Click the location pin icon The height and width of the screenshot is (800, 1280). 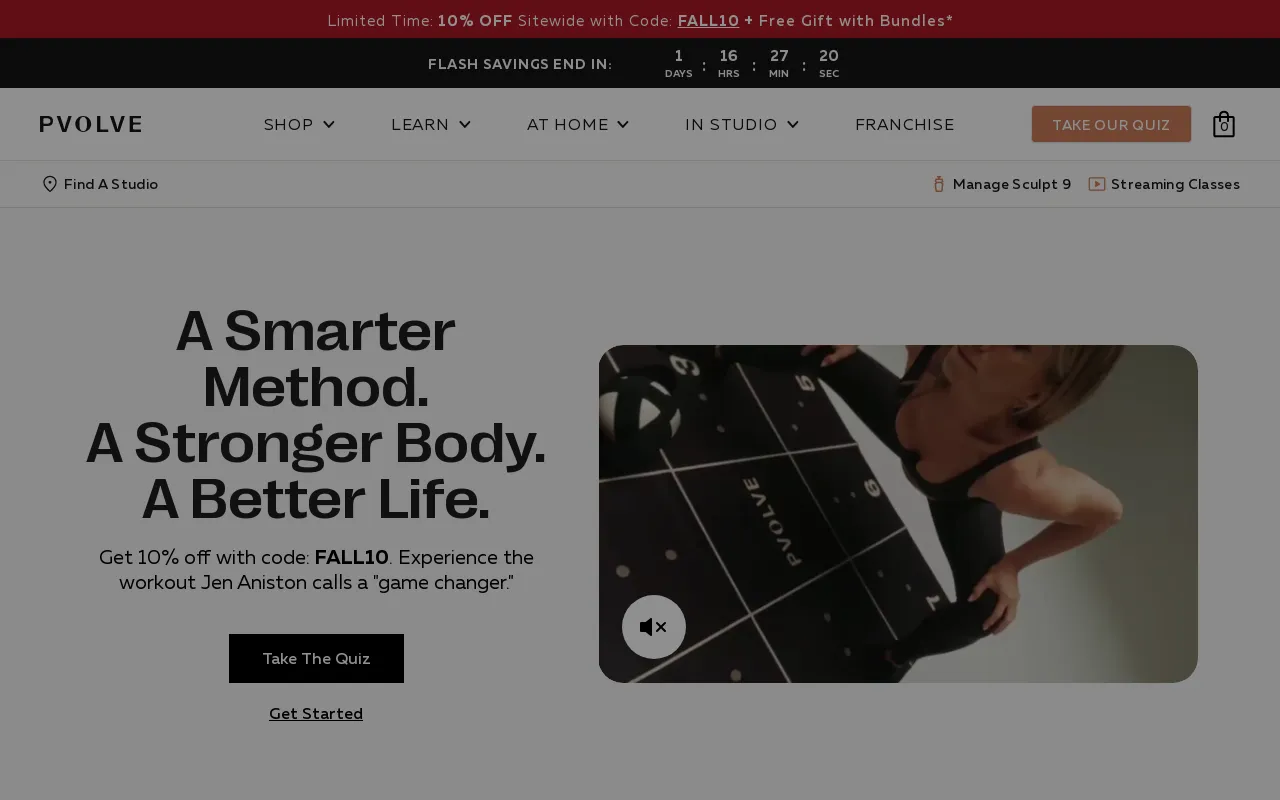pos(50,184)
